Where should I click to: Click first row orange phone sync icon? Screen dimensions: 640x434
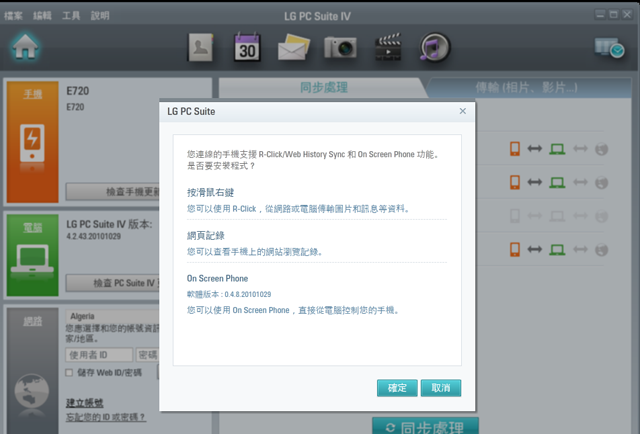pyautogui.click(x=515, y=149)
